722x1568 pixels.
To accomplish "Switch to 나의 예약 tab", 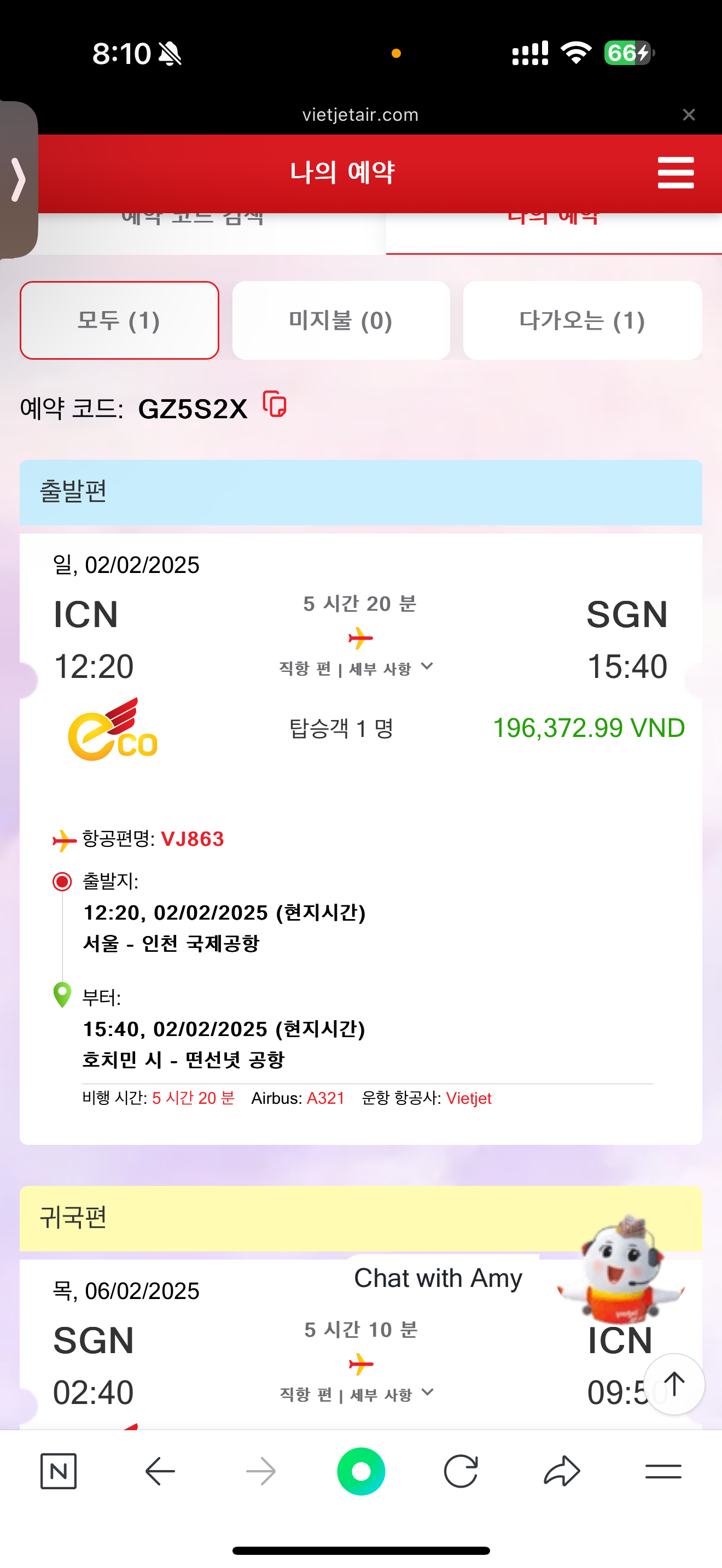I will tap(553, 229).
